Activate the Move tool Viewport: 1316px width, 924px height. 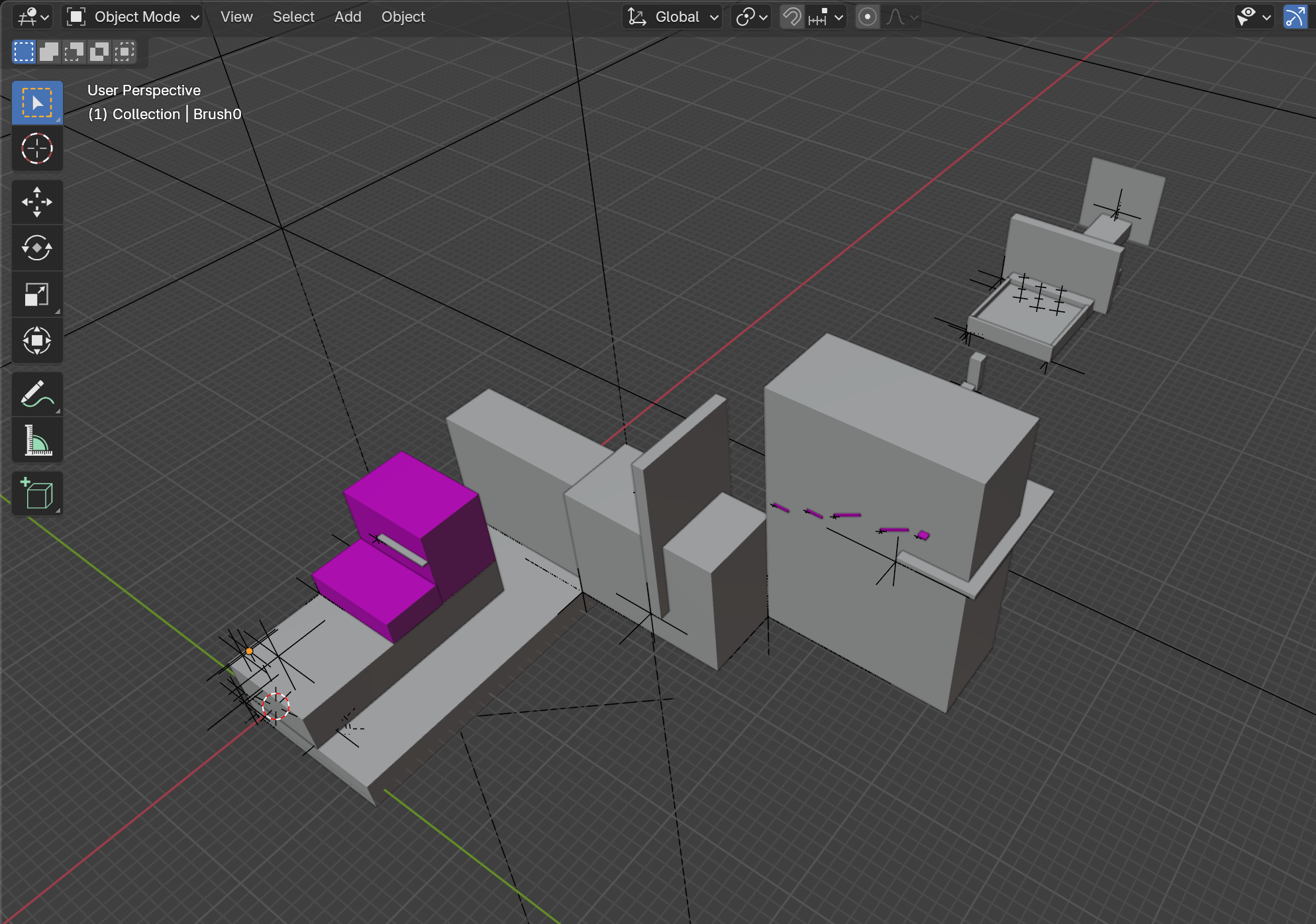[37, 202]
